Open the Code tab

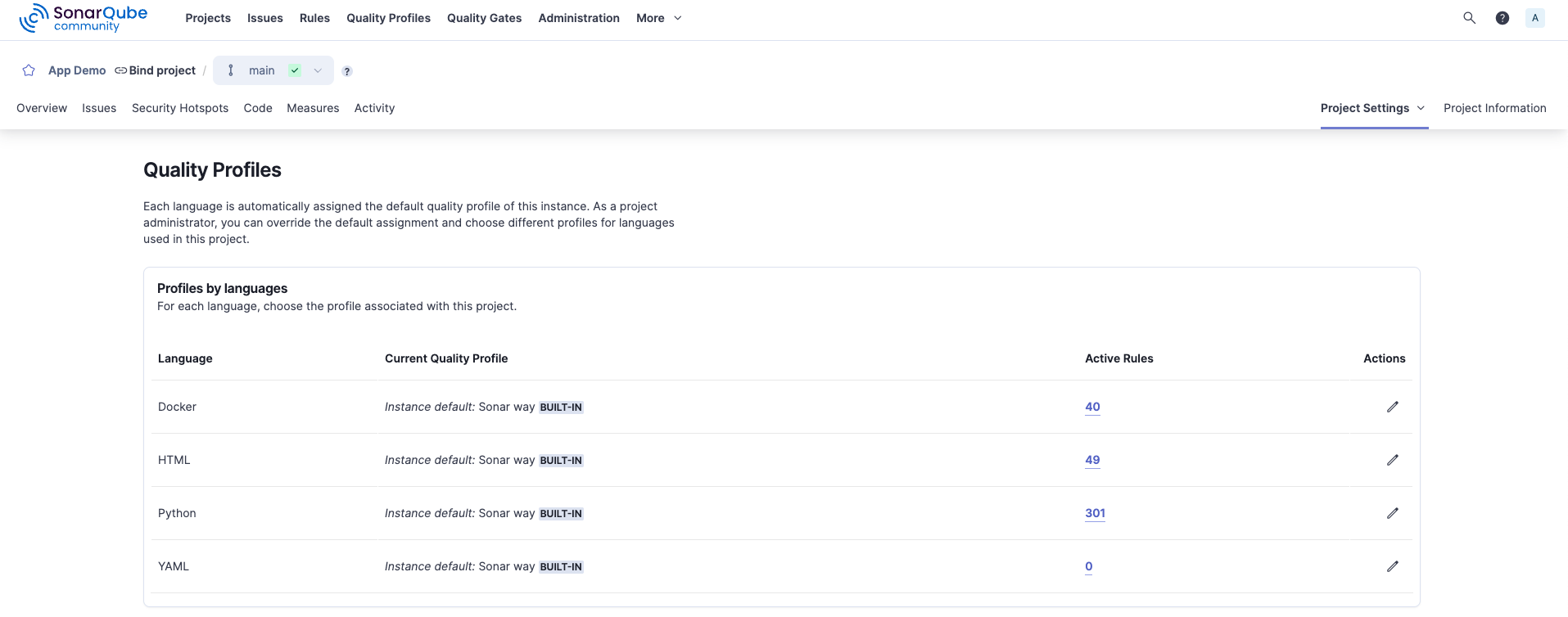(x=258, y=108)
